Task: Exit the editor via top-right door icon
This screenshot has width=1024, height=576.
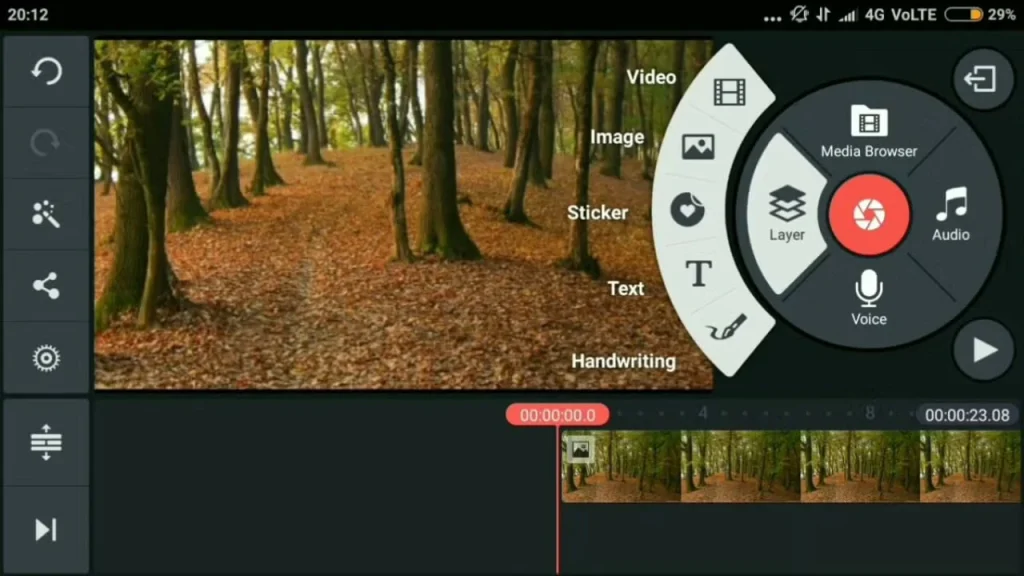Action: [981, 79]
